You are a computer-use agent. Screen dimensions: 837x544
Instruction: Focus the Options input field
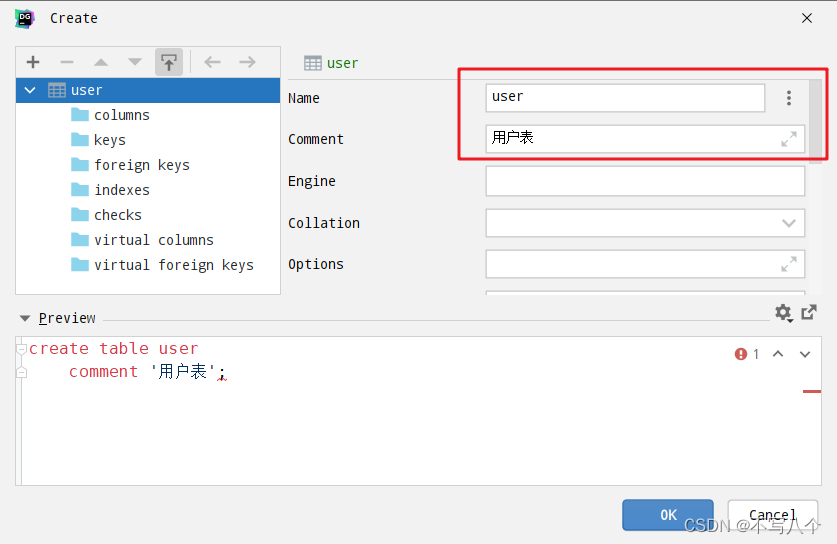click(x=645, y=264)
